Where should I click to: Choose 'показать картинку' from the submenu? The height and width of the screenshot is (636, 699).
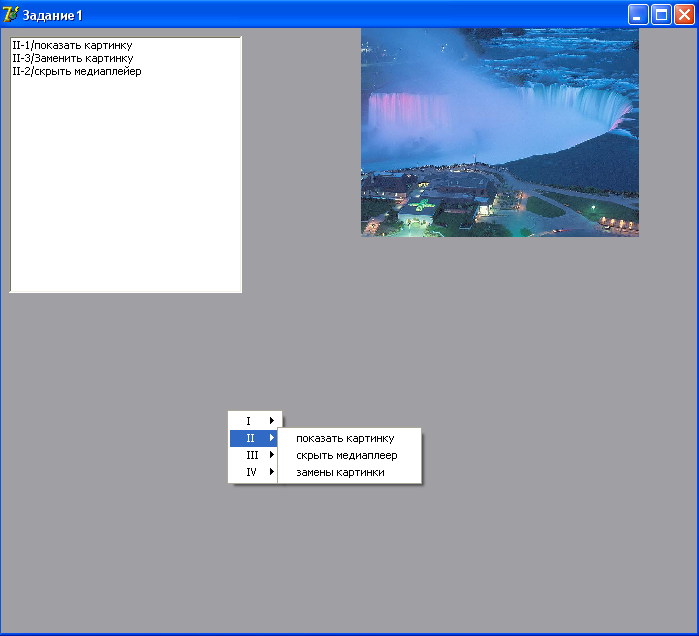[350, 439]
